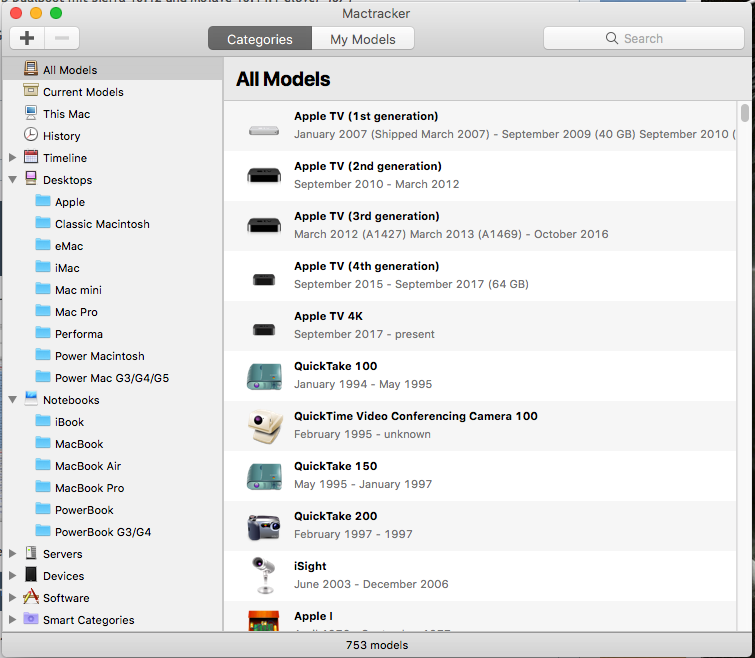Switch to the Categories tab
The height and width of the screenshot is (658, 755).
[260, 39]
